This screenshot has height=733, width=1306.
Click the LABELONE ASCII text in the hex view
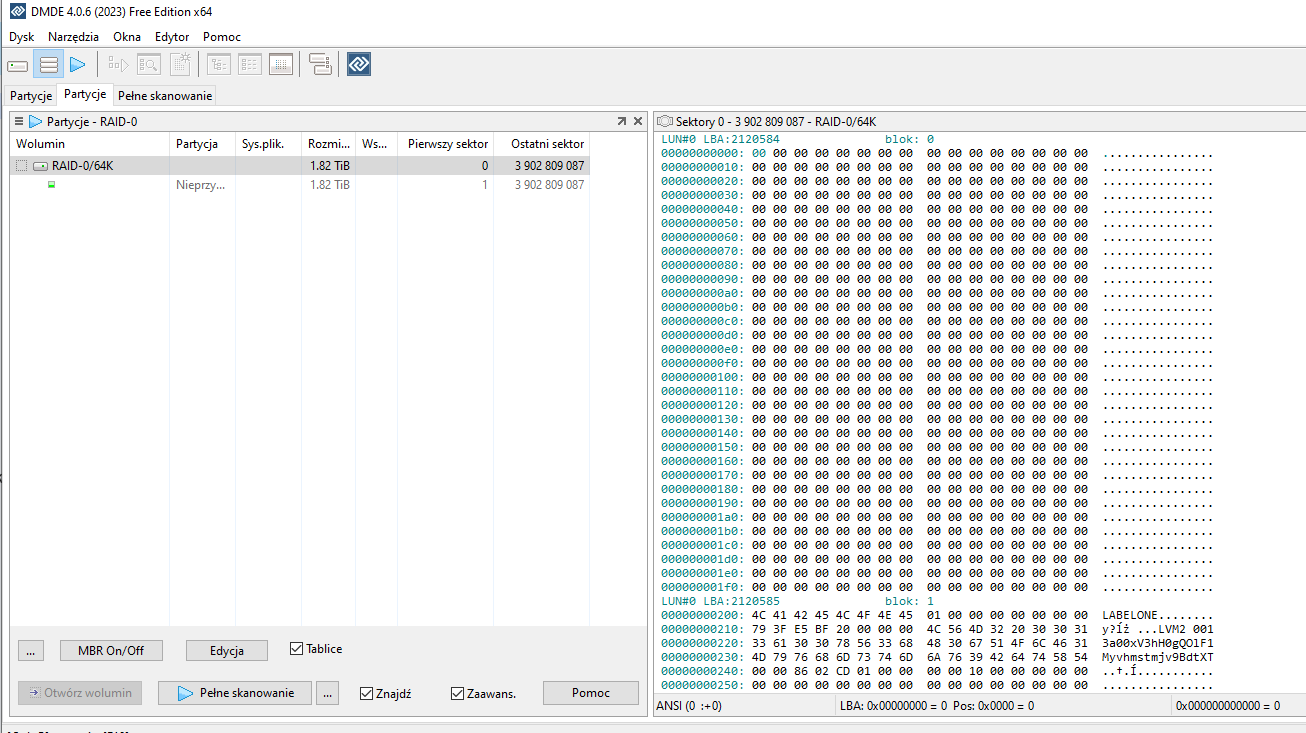tap(1128, 615)
